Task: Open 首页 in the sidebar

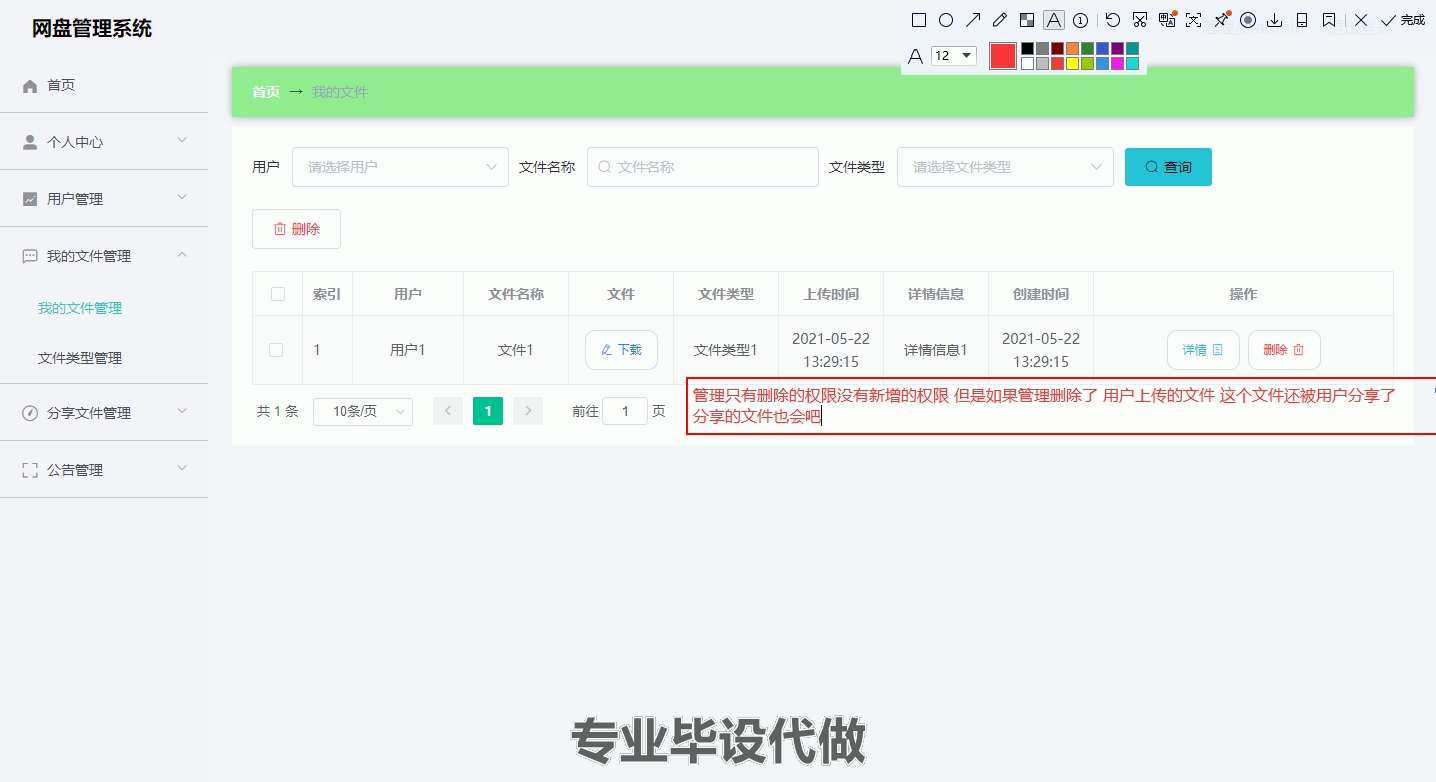Action: point(104,85)
